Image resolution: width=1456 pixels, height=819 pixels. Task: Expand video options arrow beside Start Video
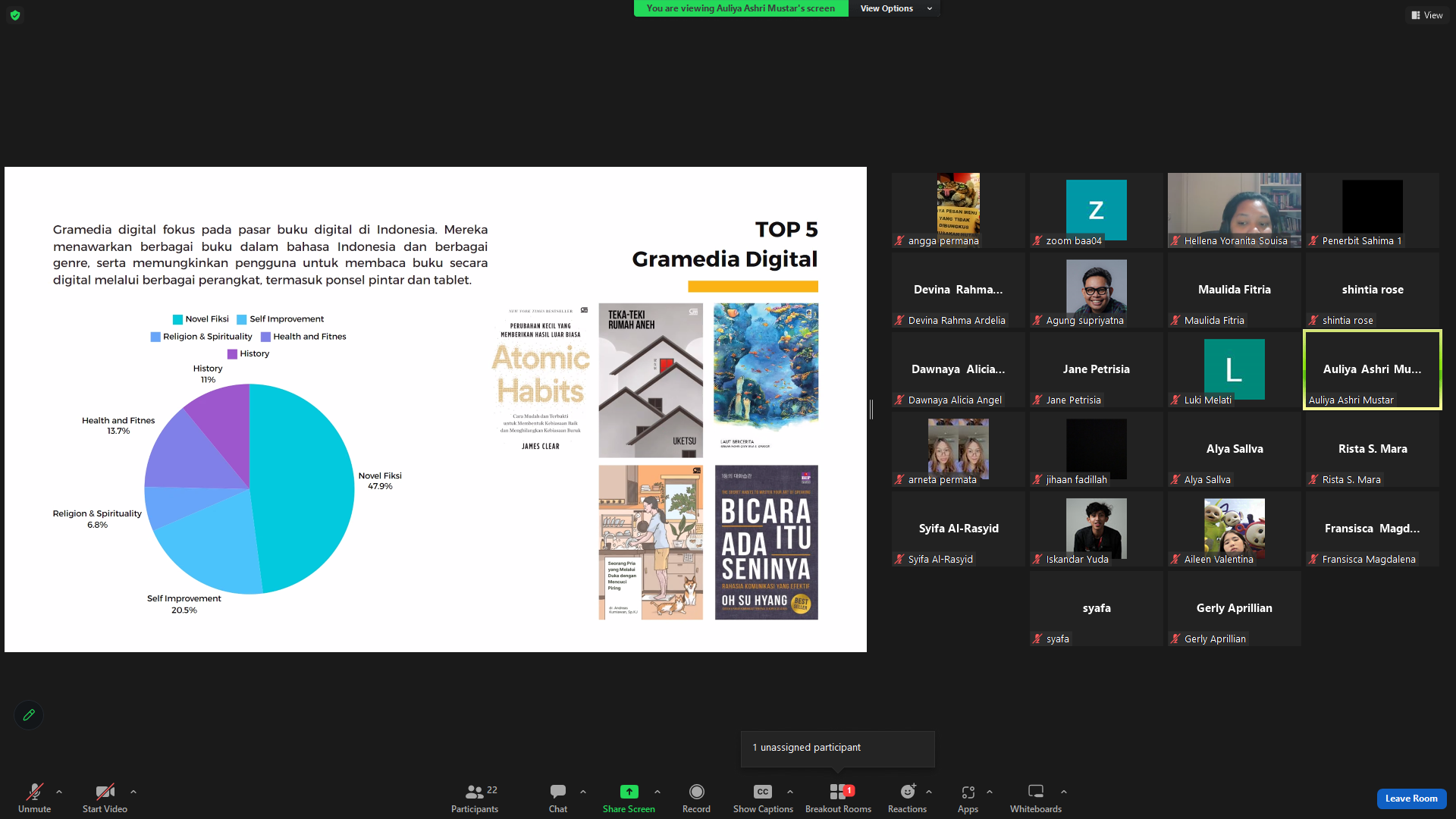coord(133,792)
